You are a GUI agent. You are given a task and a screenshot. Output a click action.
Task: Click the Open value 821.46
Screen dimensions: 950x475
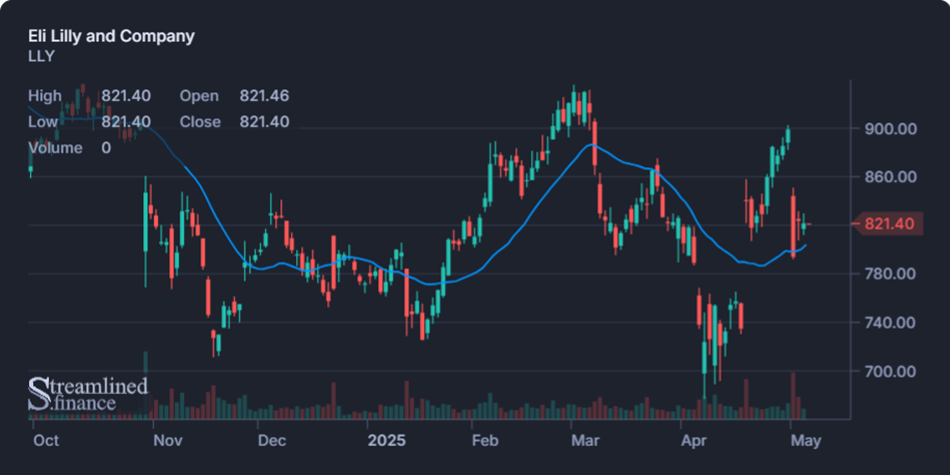coord(264,96)
